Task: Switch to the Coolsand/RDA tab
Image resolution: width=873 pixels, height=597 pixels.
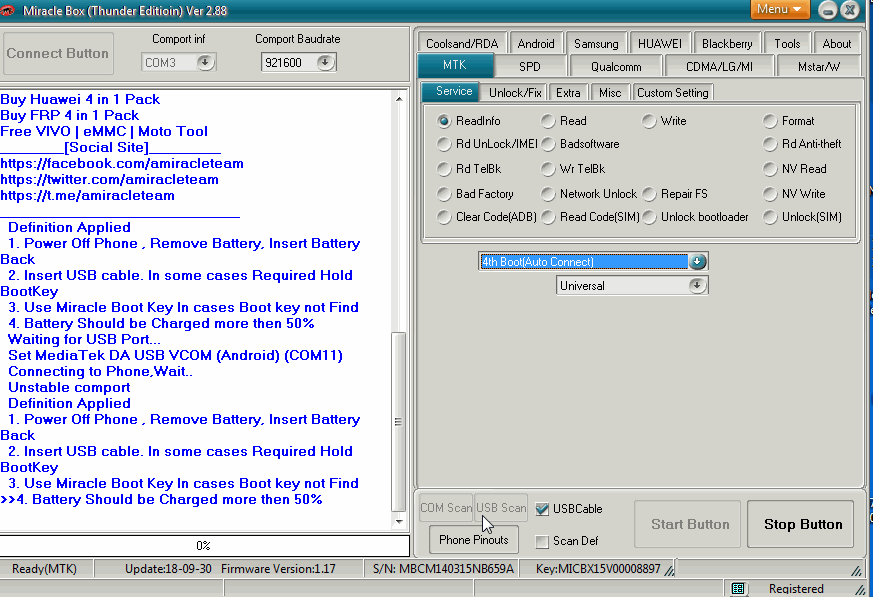Action: [x=462, y=43]
